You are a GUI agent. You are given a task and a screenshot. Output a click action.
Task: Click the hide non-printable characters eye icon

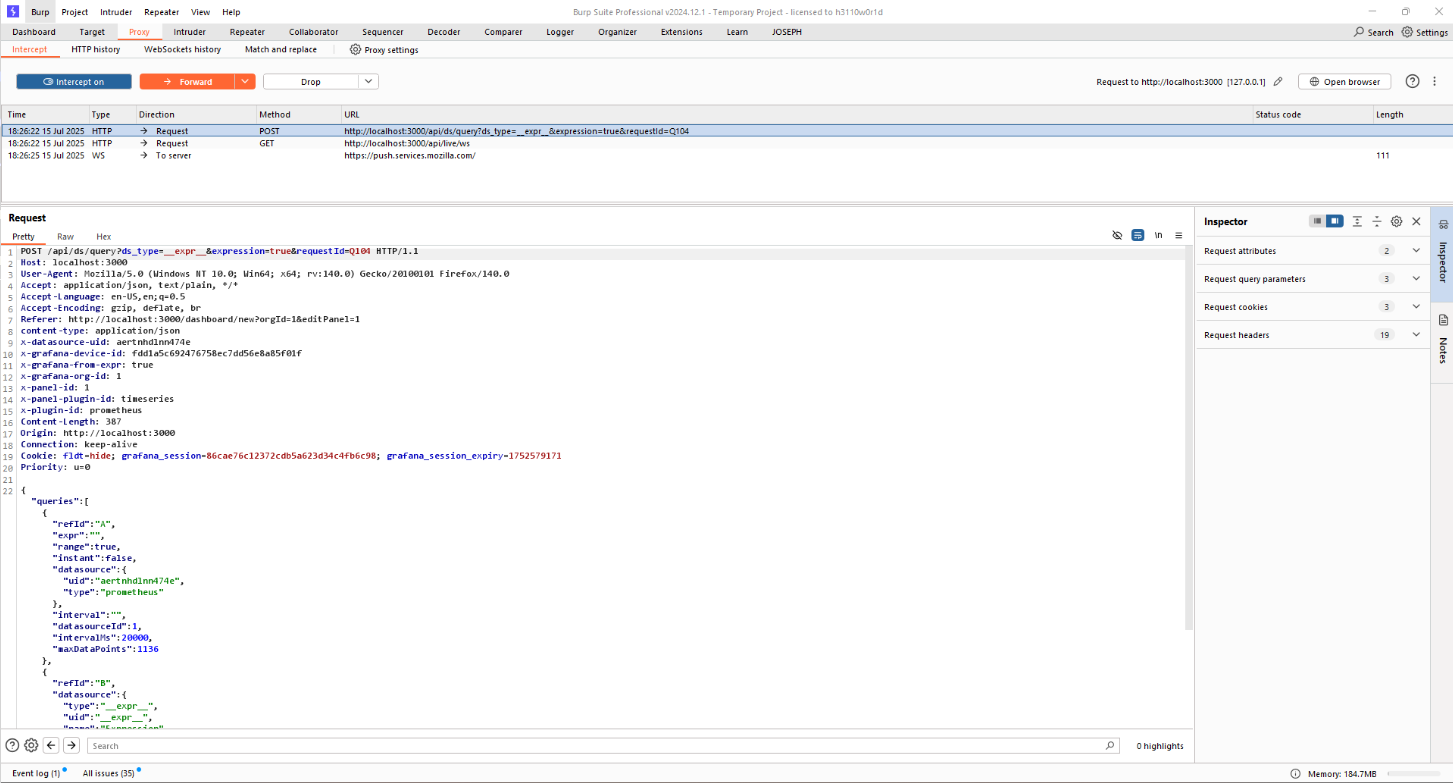[x=1117, y=235]
